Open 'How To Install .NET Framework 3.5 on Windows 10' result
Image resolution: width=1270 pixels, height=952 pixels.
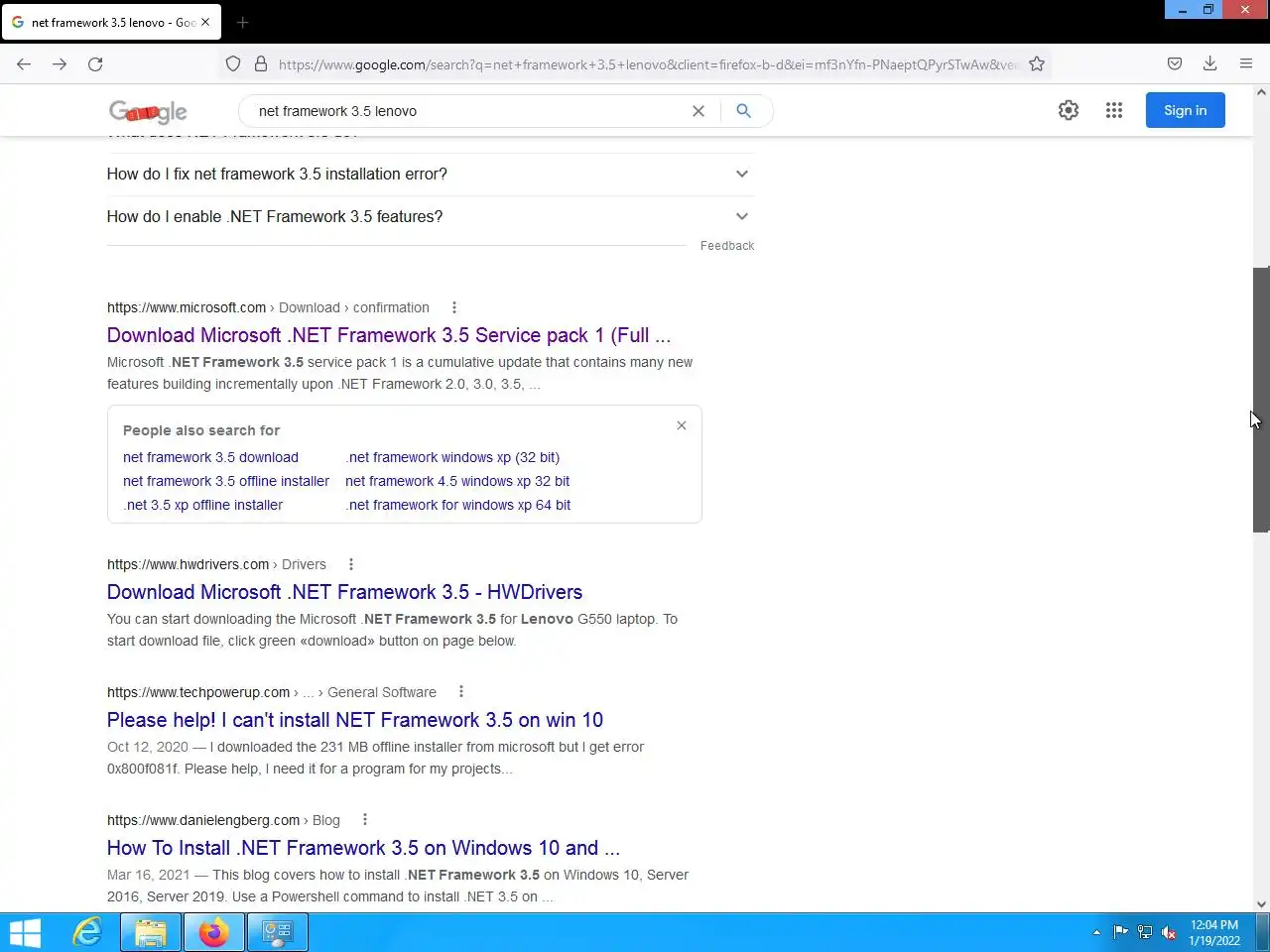pyautogui.click(x=363, y=848)
